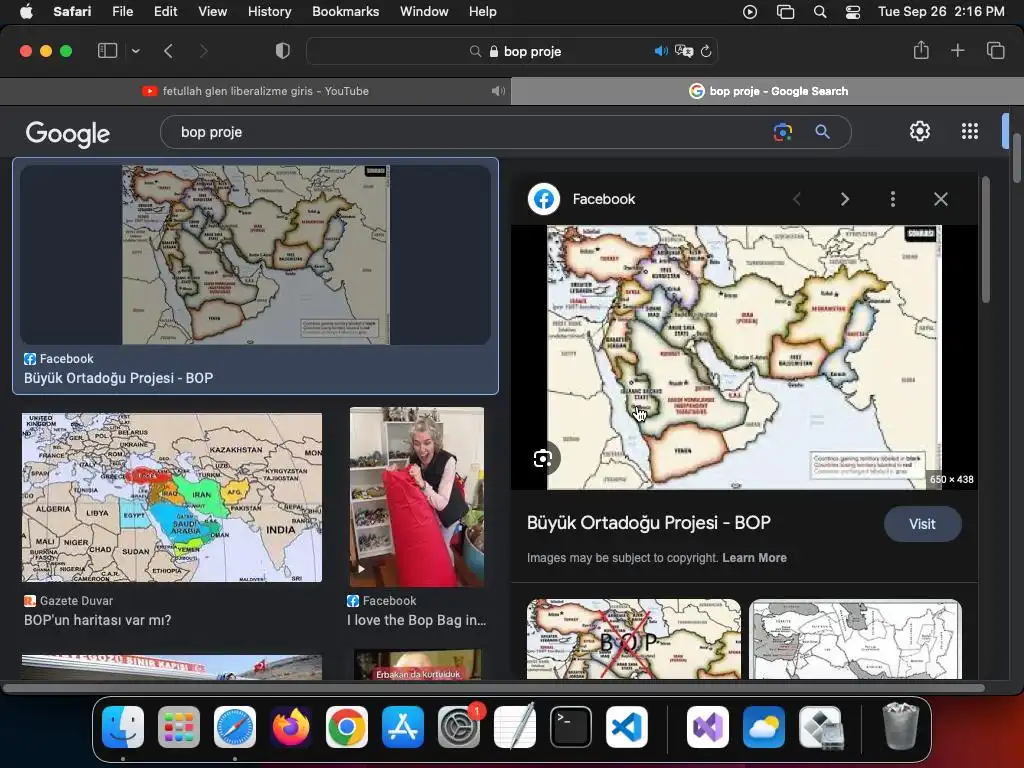Open App Store from the Dock
The height and width of the screenshot is (768, 1024).
pyautogui.click(x=403, y=727)
